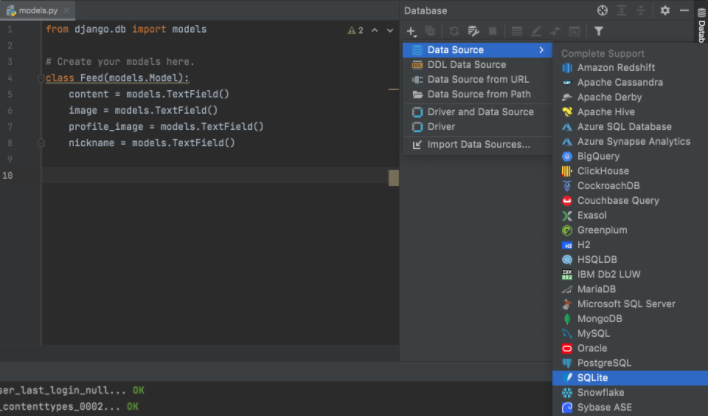Click the table view icon in Database toolbar
Image resolution: width=708 pixels, height=416 pixels.
[517, 31]
